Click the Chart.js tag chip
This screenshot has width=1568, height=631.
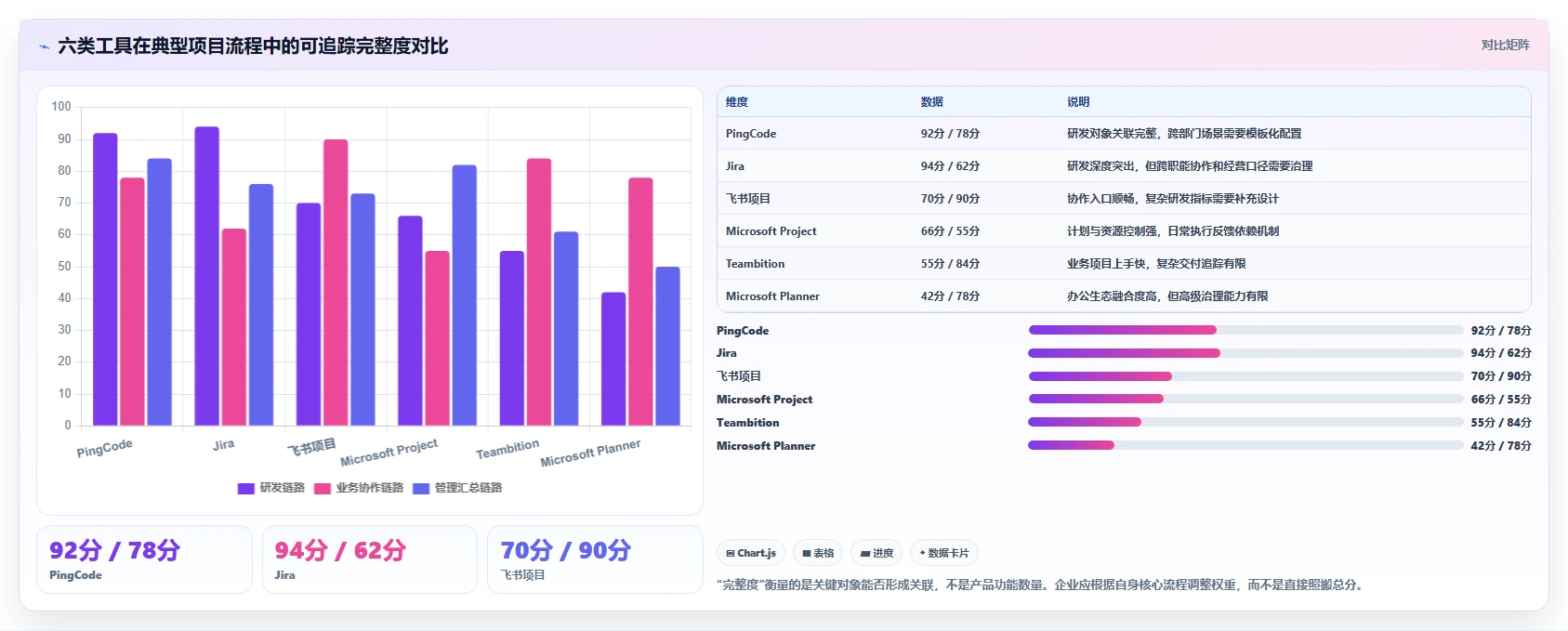[x=751, y=553]
